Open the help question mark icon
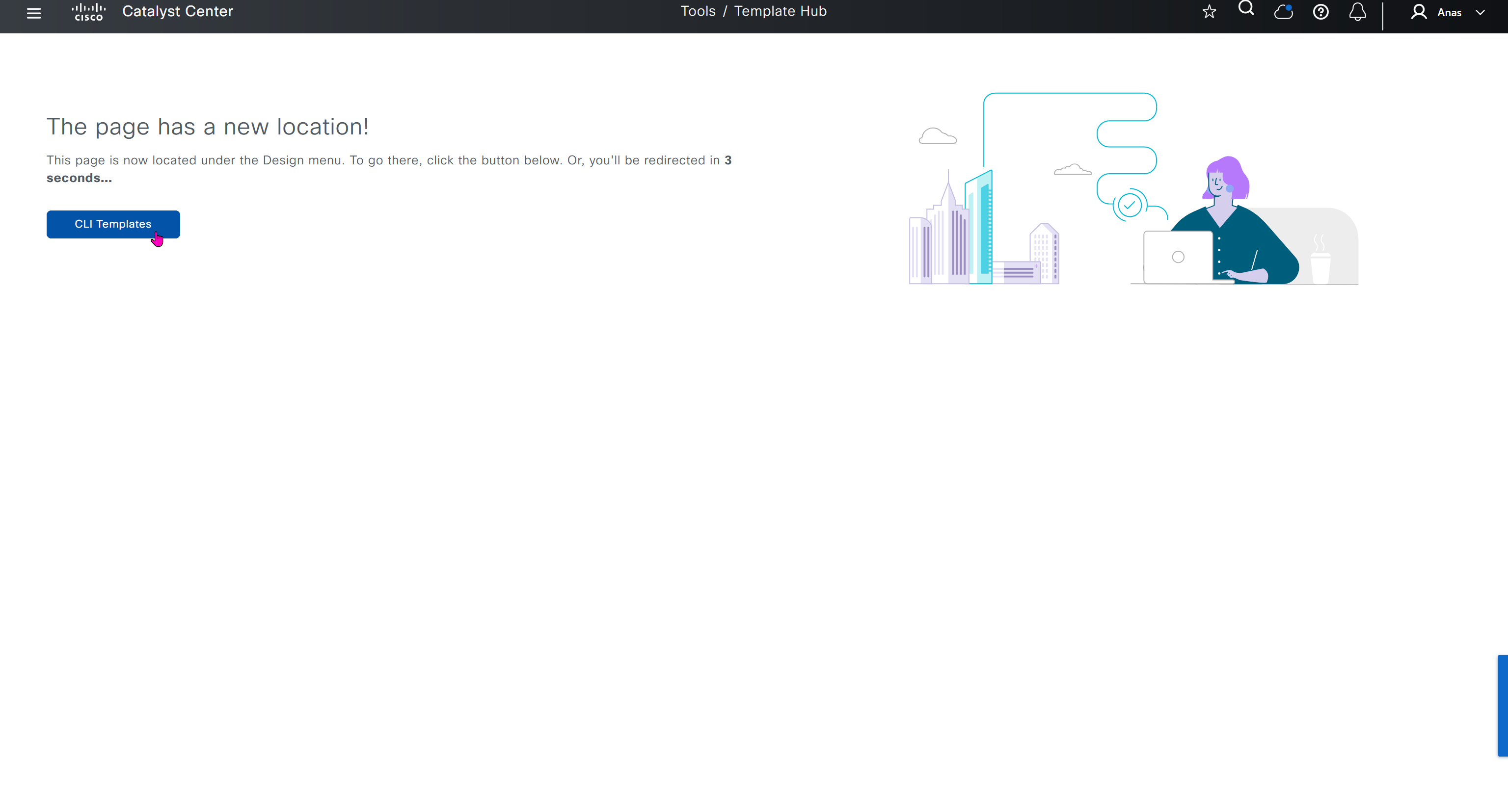The height and width of the screenshot is (812, 1508). click(x=1320, y=12)
